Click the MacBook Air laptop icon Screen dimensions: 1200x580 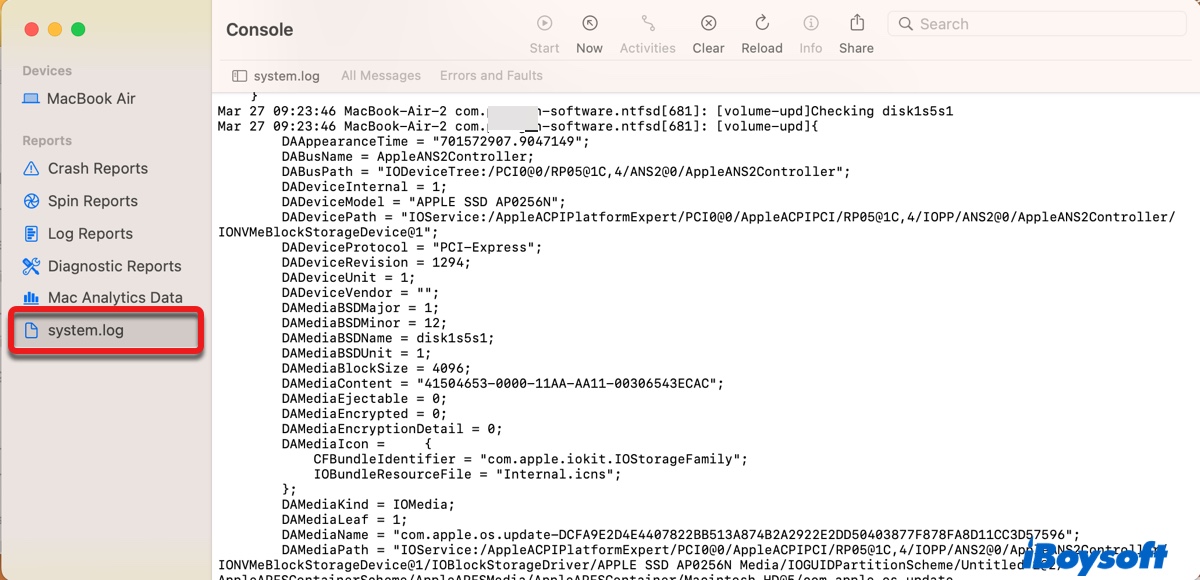click(x=31, y=99)
